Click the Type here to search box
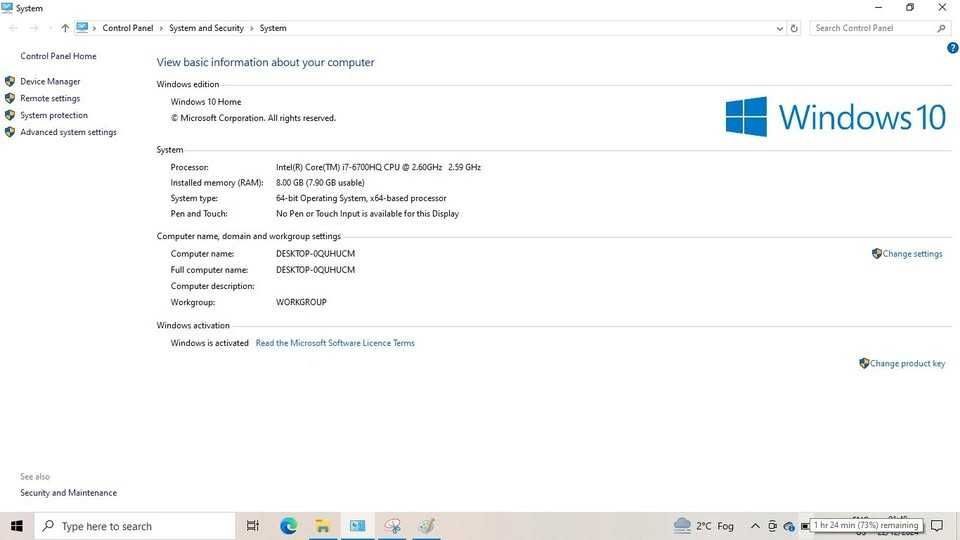The image size is (960, 540). tap(135, 525)
